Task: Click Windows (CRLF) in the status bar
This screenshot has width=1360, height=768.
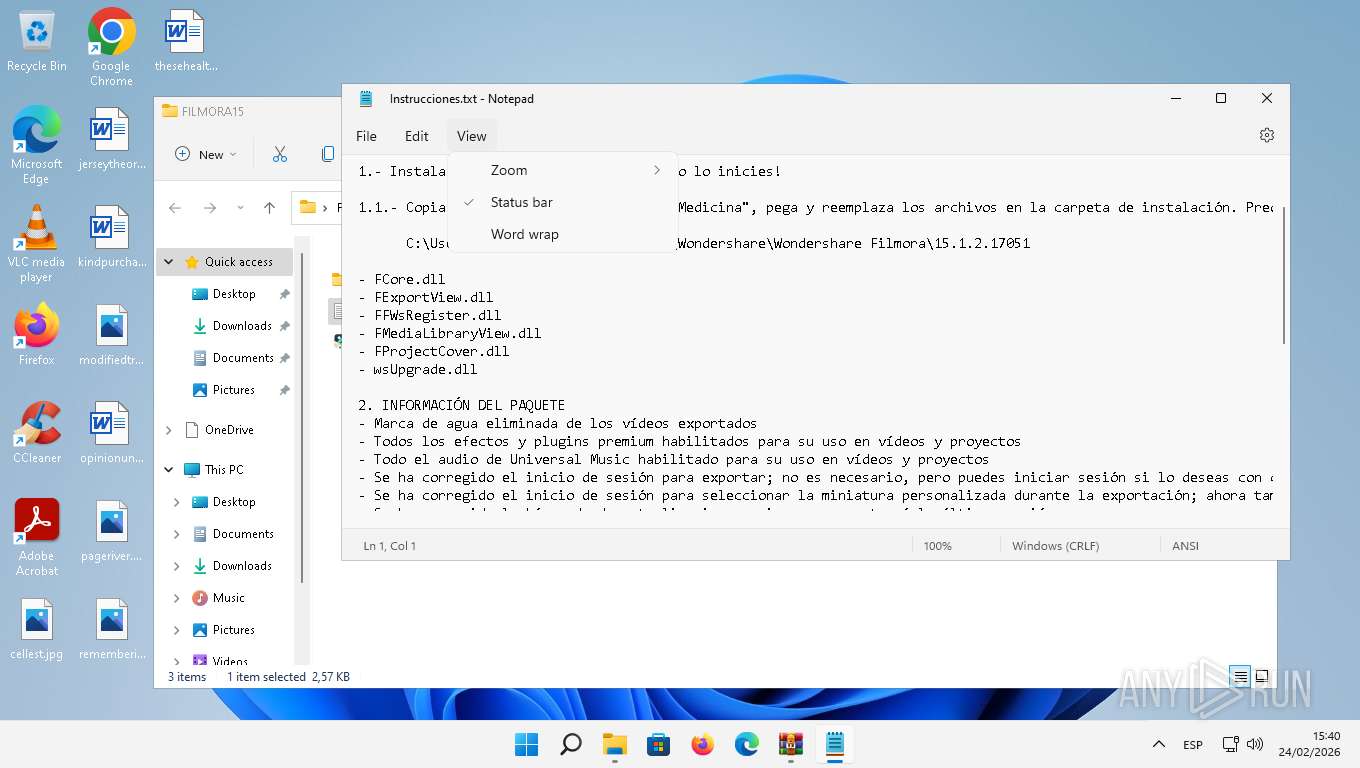Action: (1055, 546)
